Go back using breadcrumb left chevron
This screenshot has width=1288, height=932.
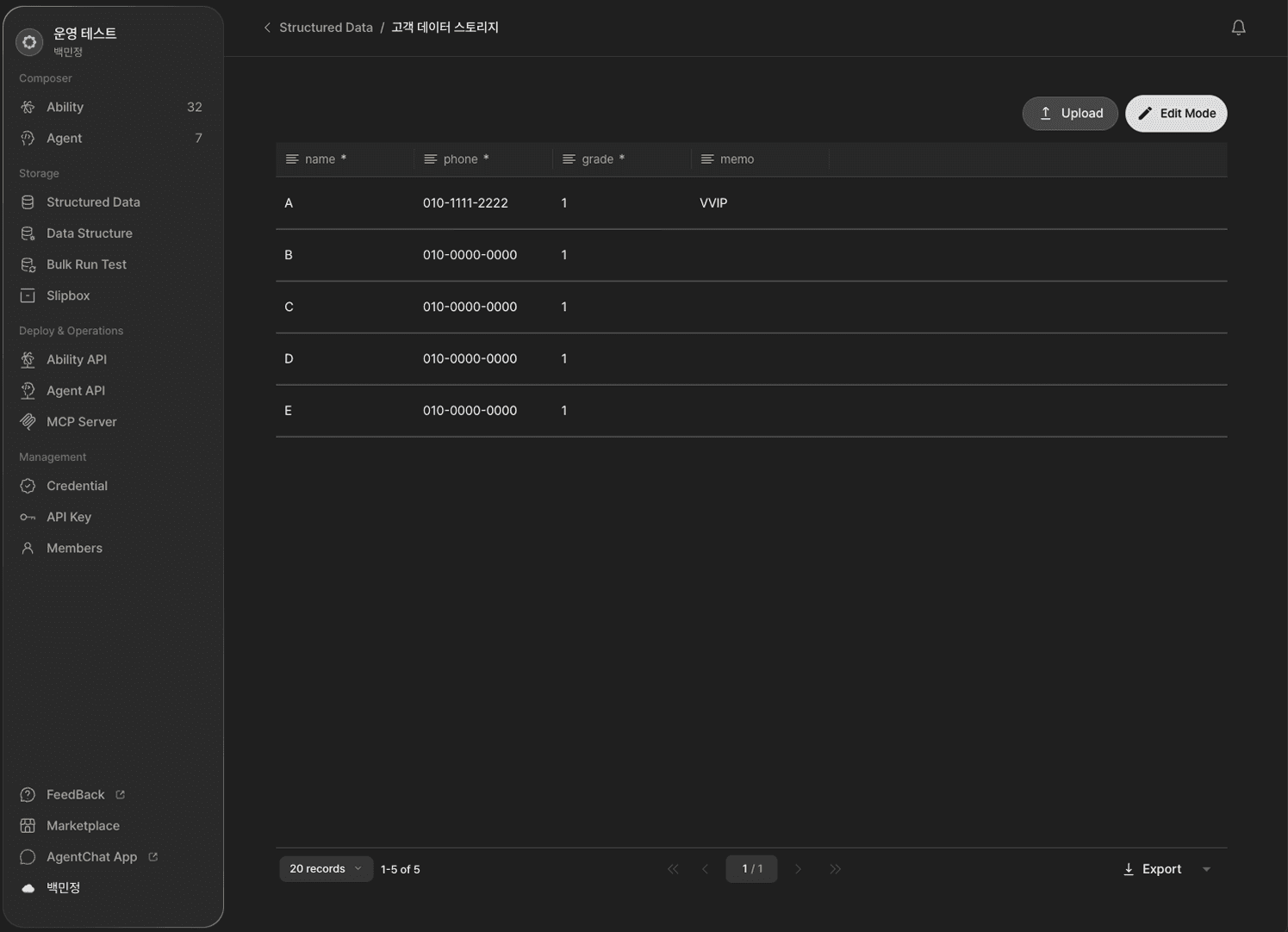pos(267,28)
